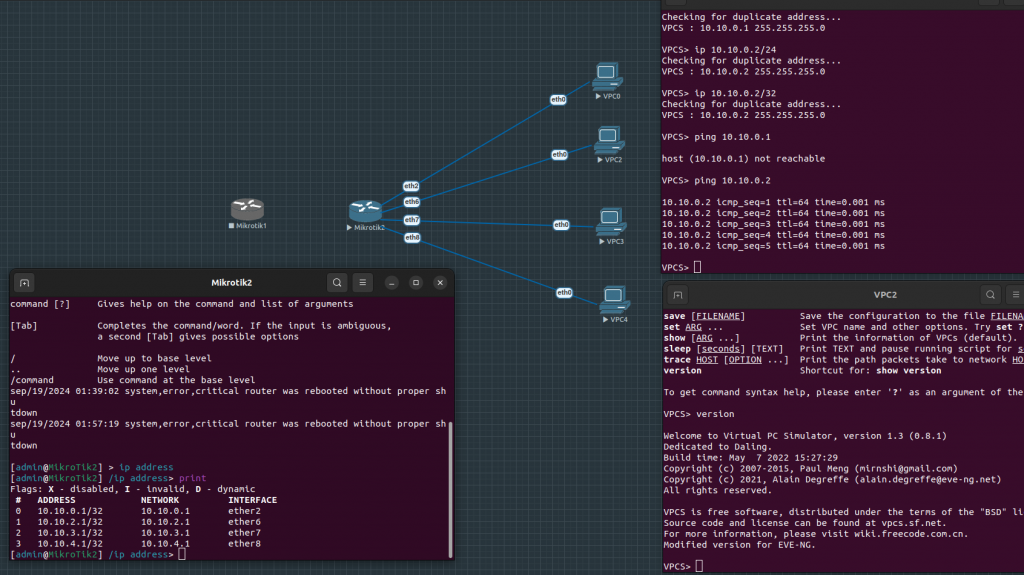Viewport: 1024px width, 575px height.
Task: Open search in Mikrotik2 terminal
Action: coord(337,283)
